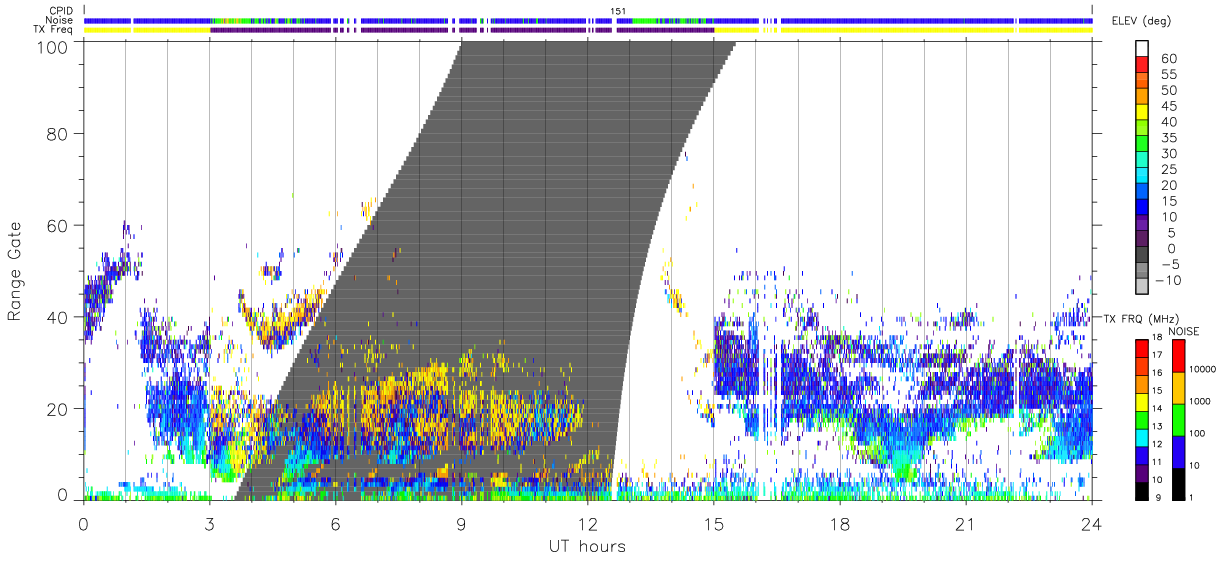The image size is (1228, 567).
Task: Click the '20' tick on the Range Gate axis
Action: pos(57,409)
